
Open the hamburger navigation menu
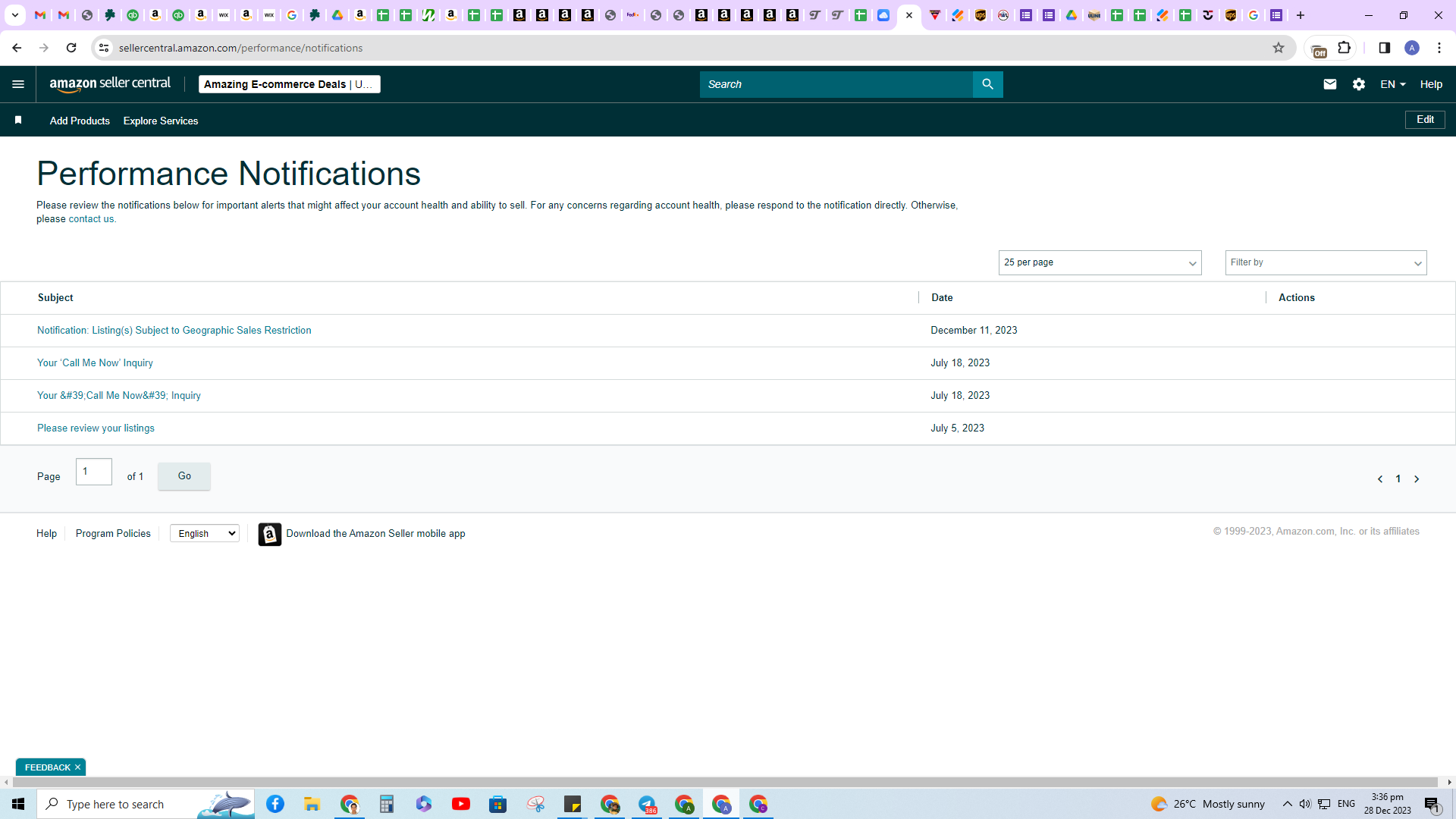tap(18, 84)
